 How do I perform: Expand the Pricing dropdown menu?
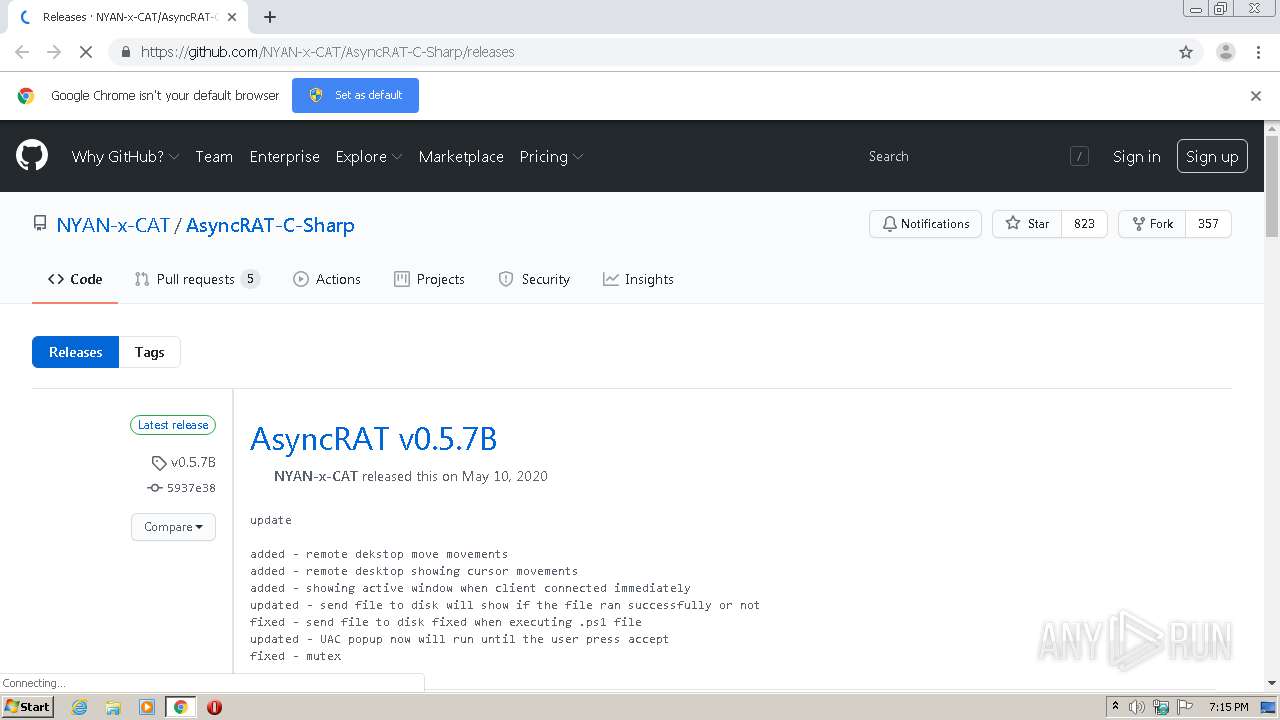[x=551, y=156]
